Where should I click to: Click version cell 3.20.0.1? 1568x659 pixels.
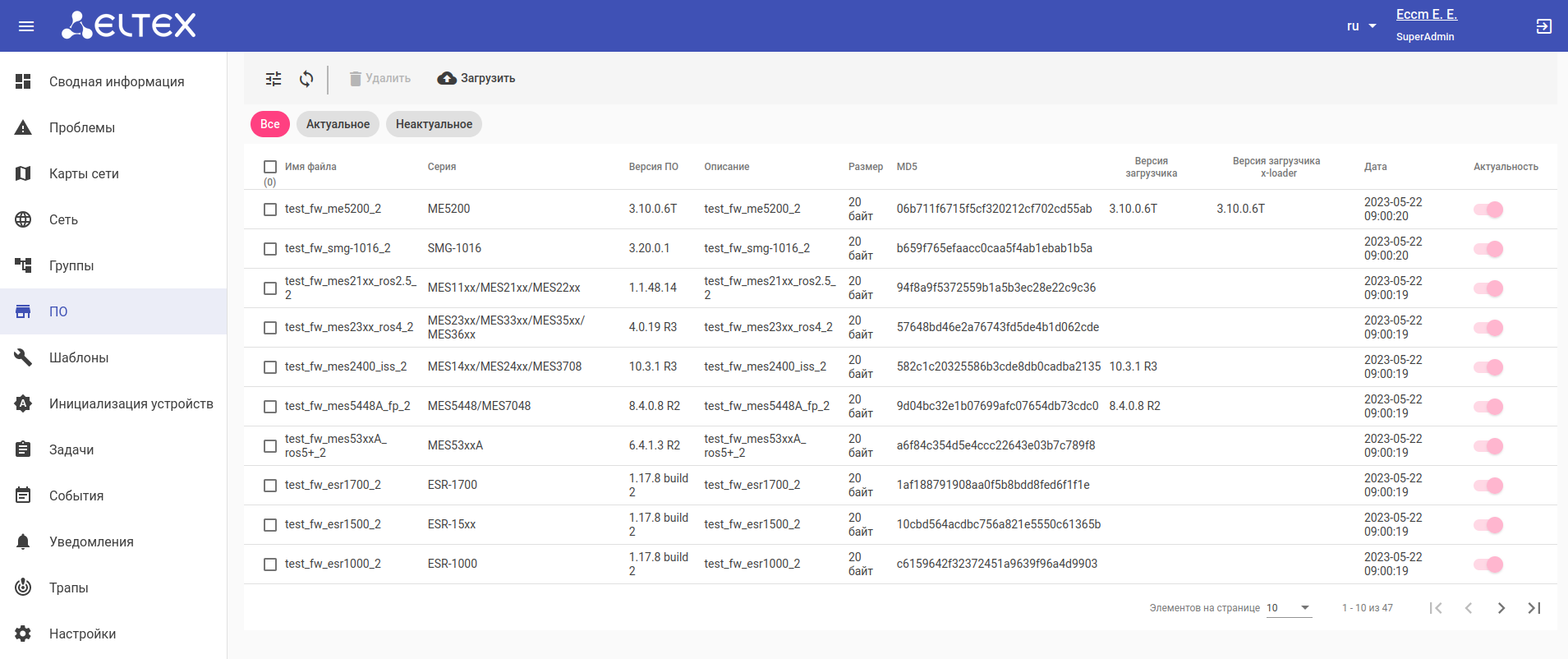(650, 248)
